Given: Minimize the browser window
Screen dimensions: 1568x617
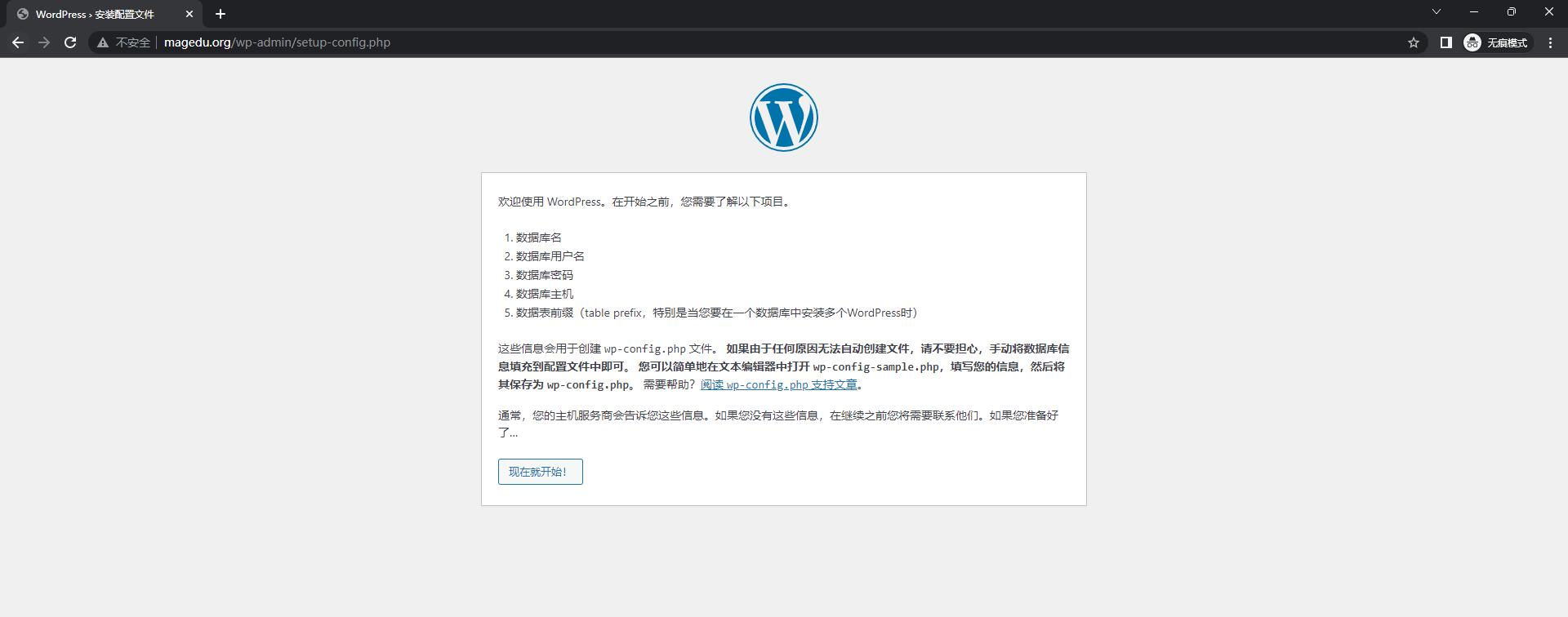Looking at the screenshot, I should [1474, 11].
